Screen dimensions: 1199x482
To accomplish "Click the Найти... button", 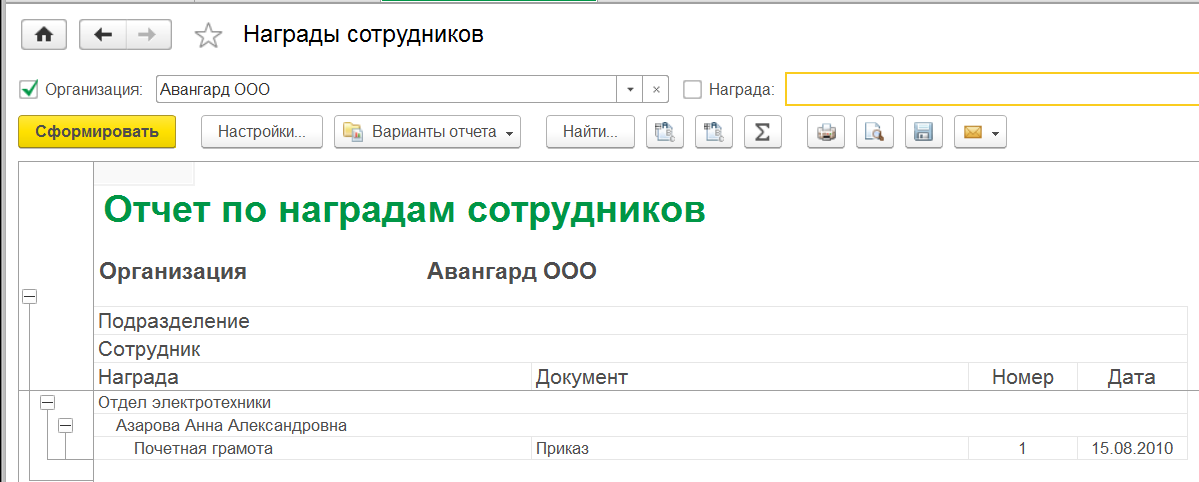I will click(590, 132).
